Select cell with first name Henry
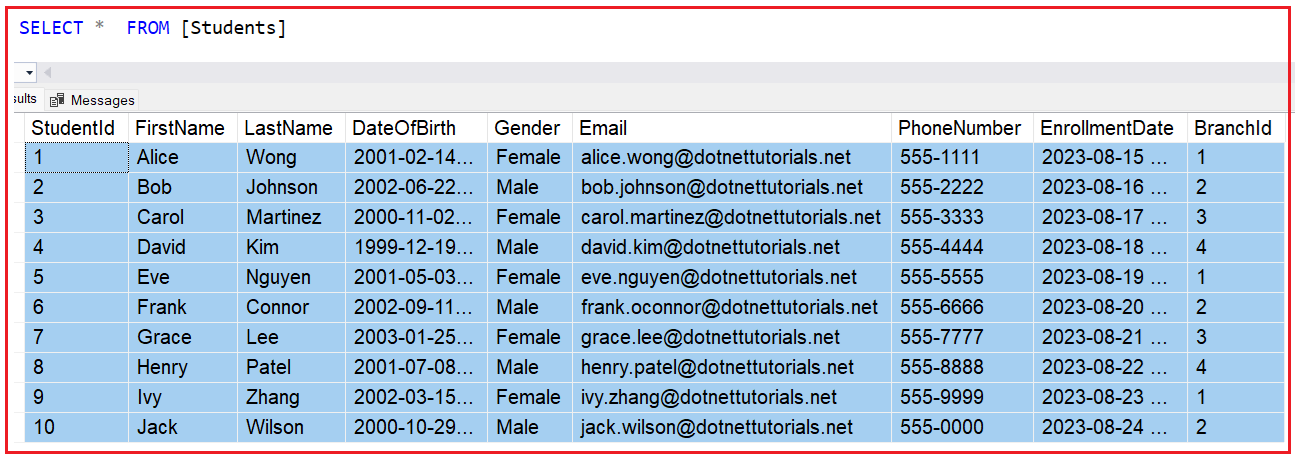 (183, 367)
